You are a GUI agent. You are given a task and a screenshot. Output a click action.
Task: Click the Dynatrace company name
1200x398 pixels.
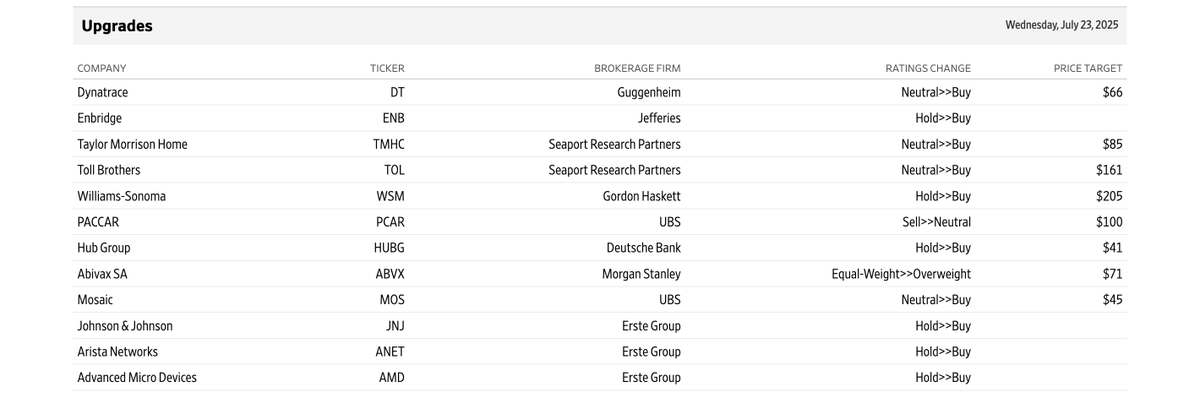103,92
